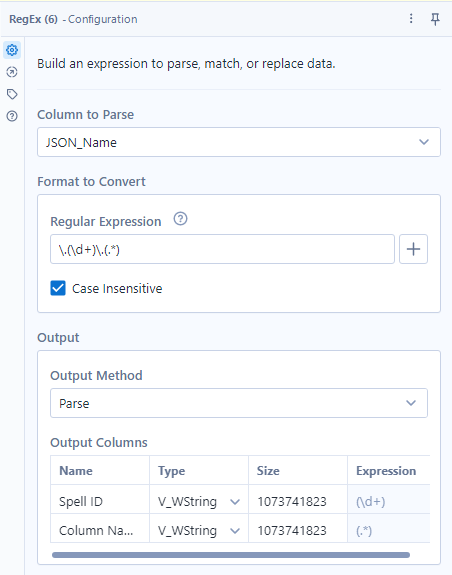452x575 pixels.
Task: Change the Spell ID type dropdown
Action: coord(199,501)
